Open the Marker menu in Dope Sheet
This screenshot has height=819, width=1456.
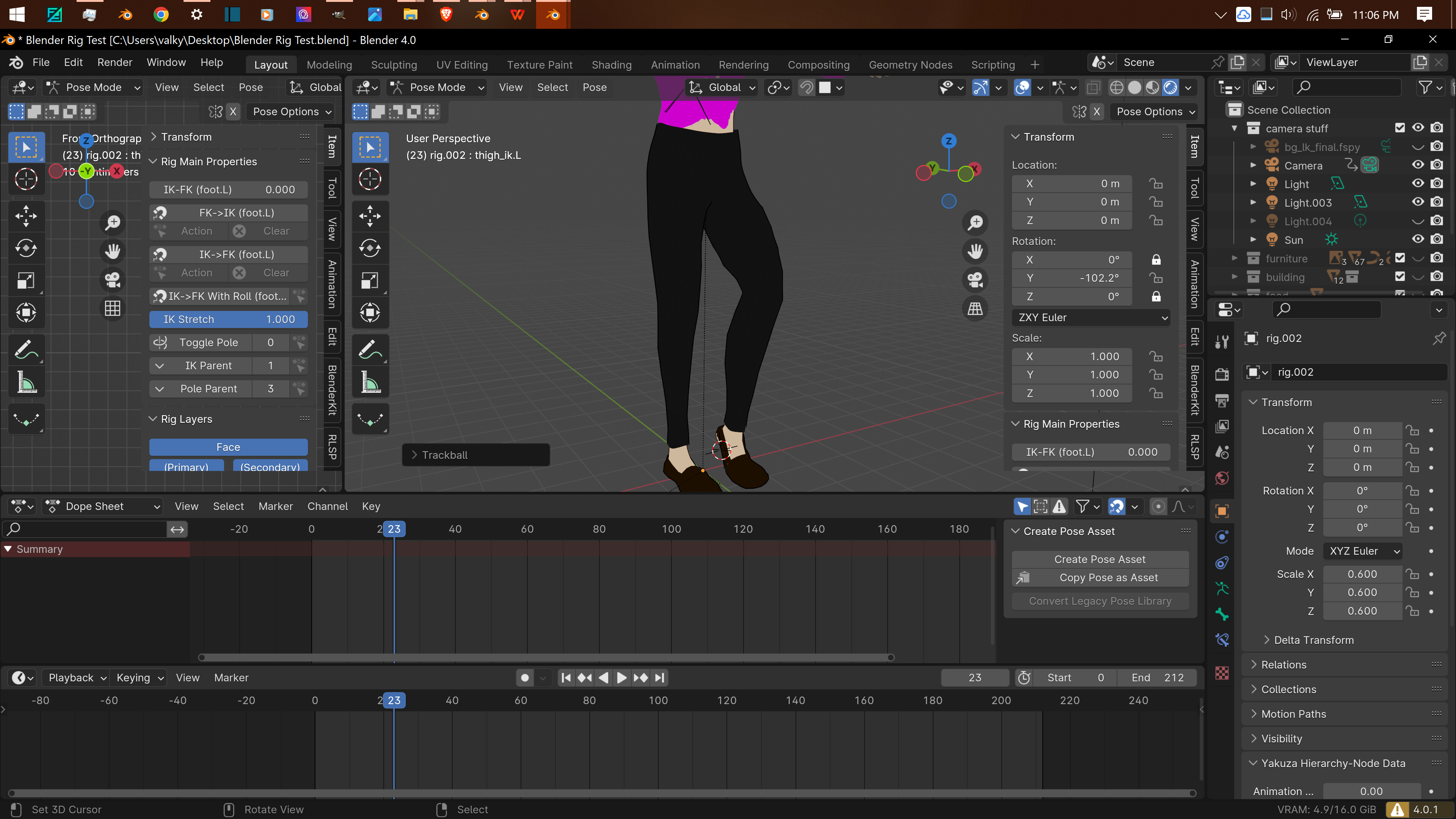coord(275,507)
